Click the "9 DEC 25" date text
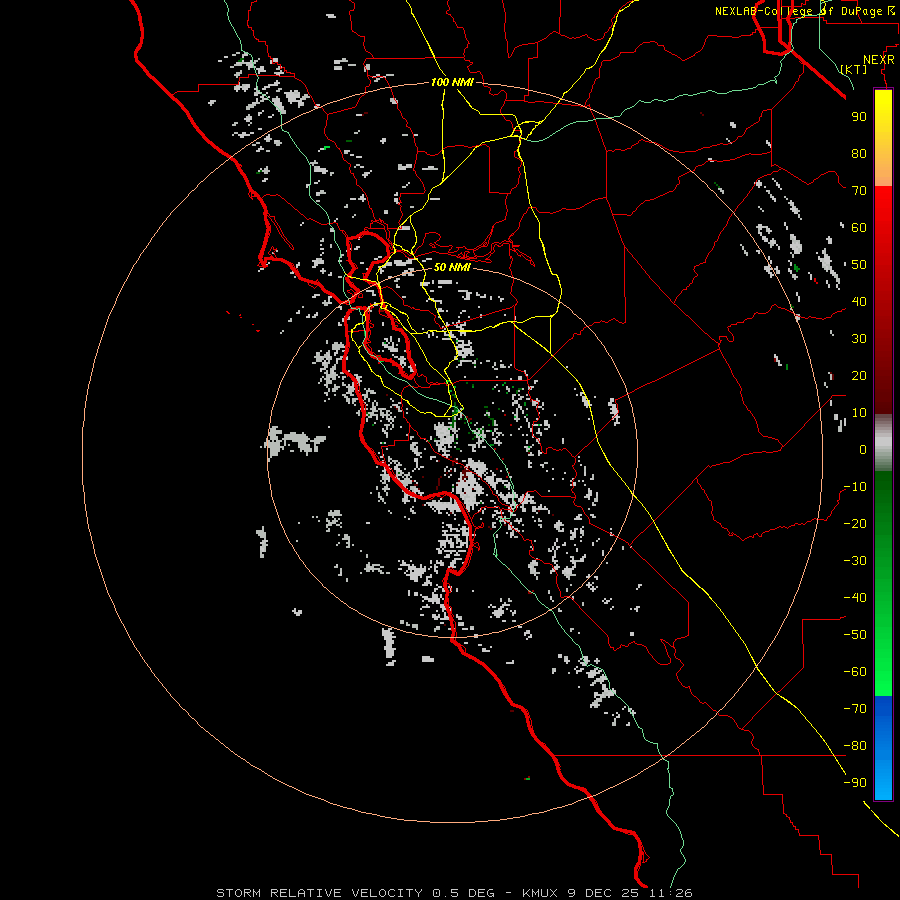The height and width of the screenshot is (900, 900). click(x=605, y=893)
